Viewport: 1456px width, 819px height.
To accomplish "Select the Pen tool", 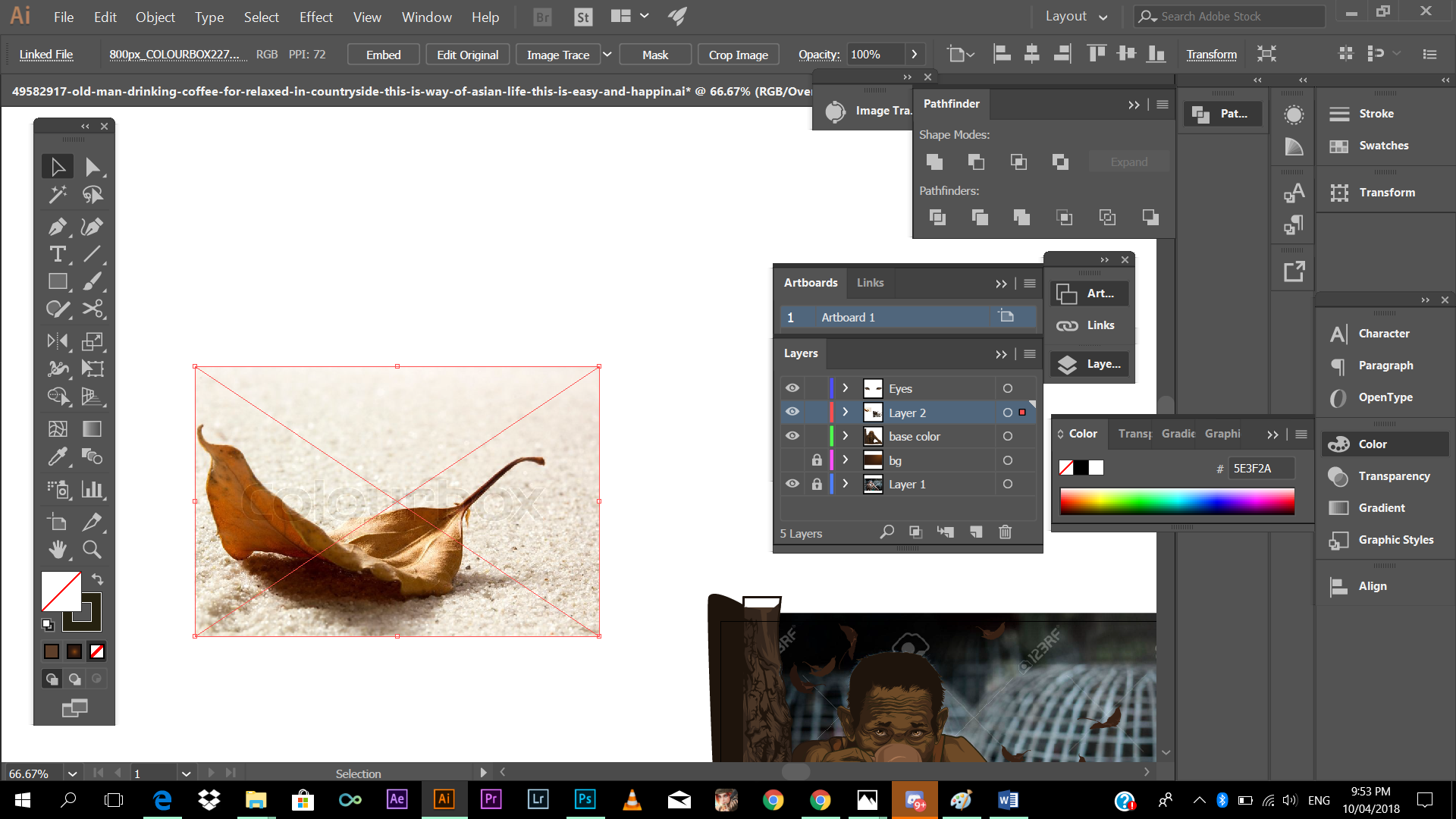I will point(58,226).
